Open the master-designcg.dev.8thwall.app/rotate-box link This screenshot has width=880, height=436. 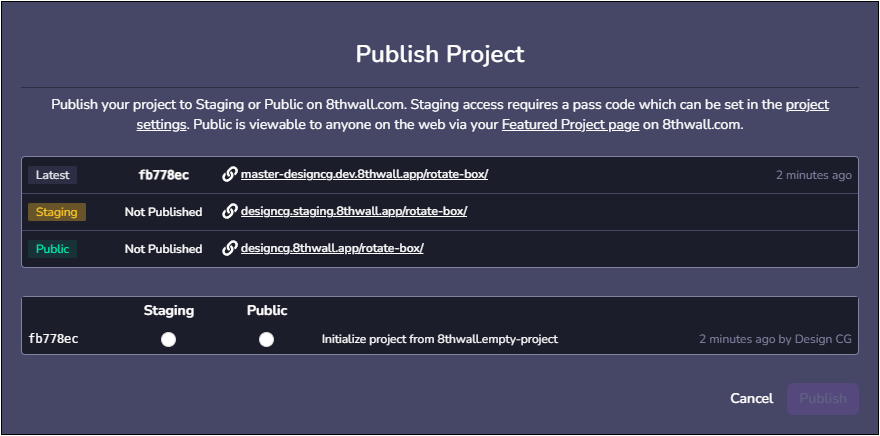click(364, 174)
